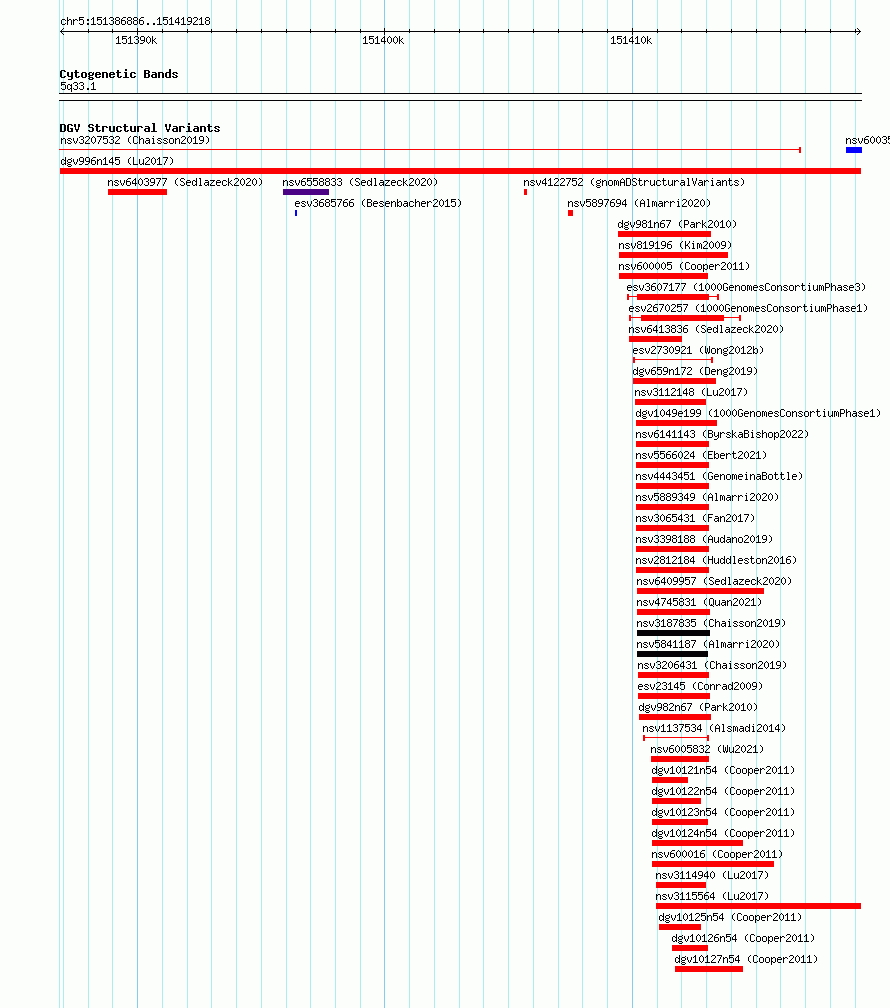Click the nsv2812184 (Huddleston2016) label
This screenshot has width=890, height=1008.
pyautogui.click(x=716, y=561)
